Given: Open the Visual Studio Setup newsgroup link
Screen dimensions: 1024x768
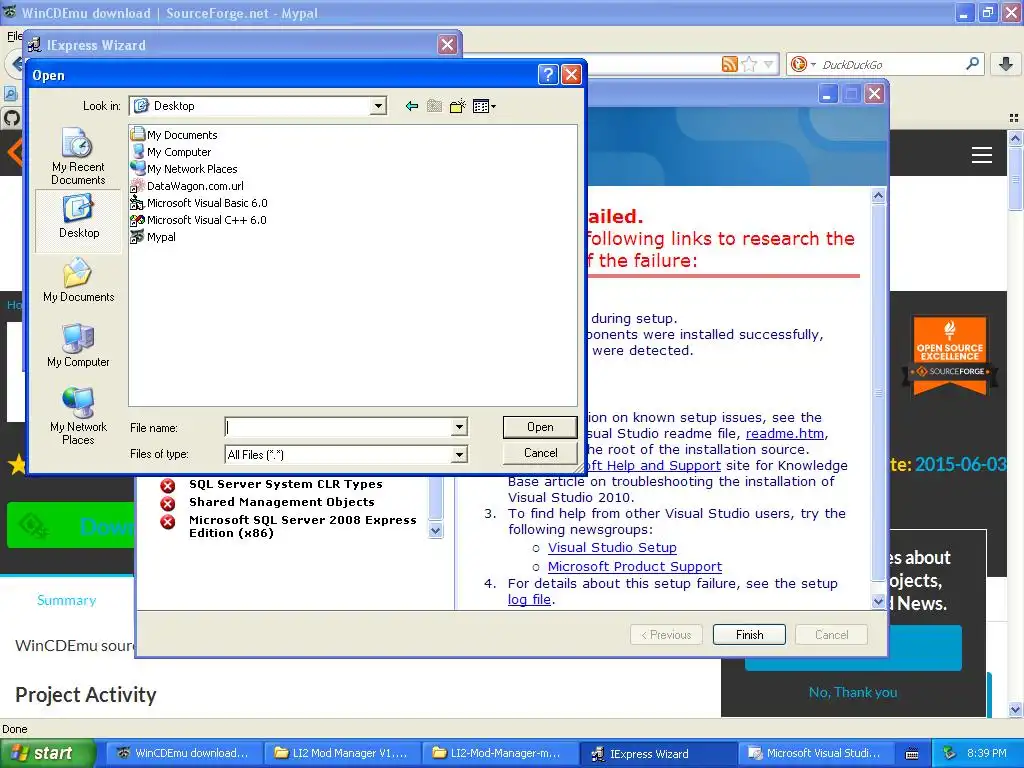Looking at the screenshot, I should [612, 548].
